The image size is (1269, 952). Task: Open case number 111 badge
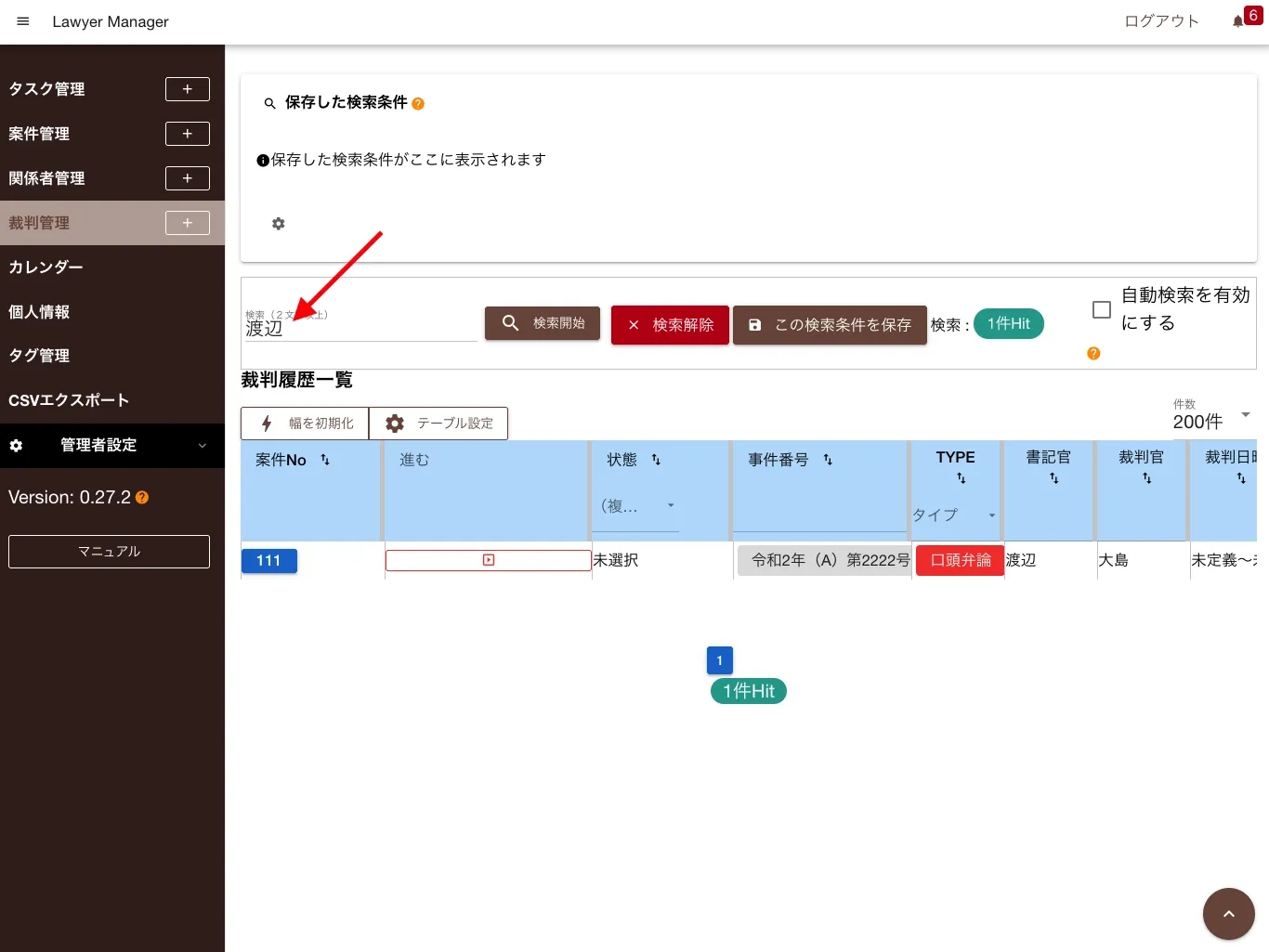[268, 561]
